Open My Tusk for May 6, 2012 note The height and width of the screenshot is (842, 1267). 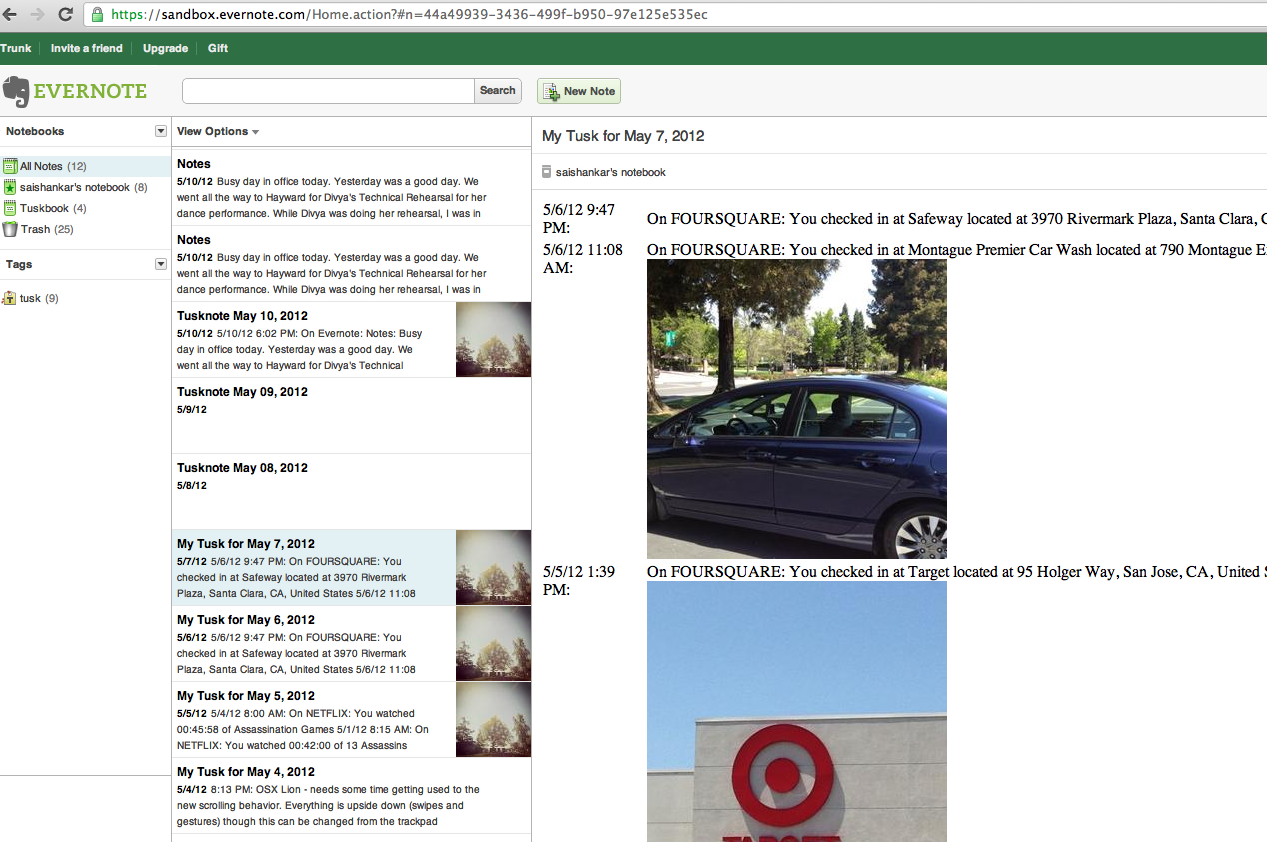[351, 644]
